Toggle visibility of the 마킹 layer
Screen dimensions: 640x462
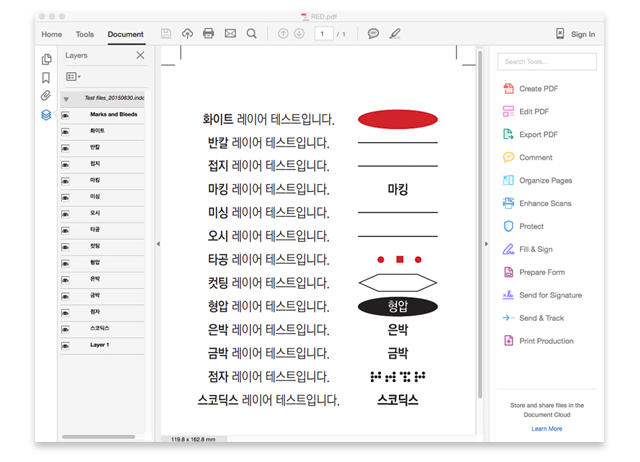[x=65, y=182]
